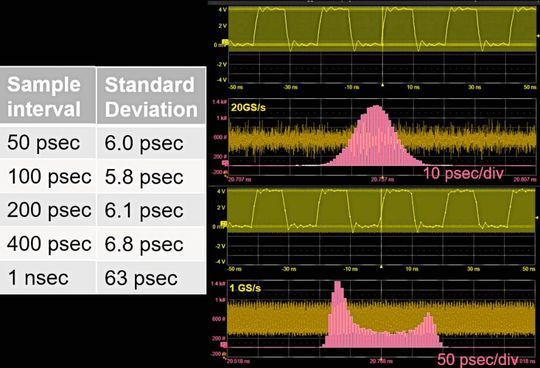Select the '6.1 psec' standard deviation cell
The image size is (540, 368).
click(x=151, y=210)
